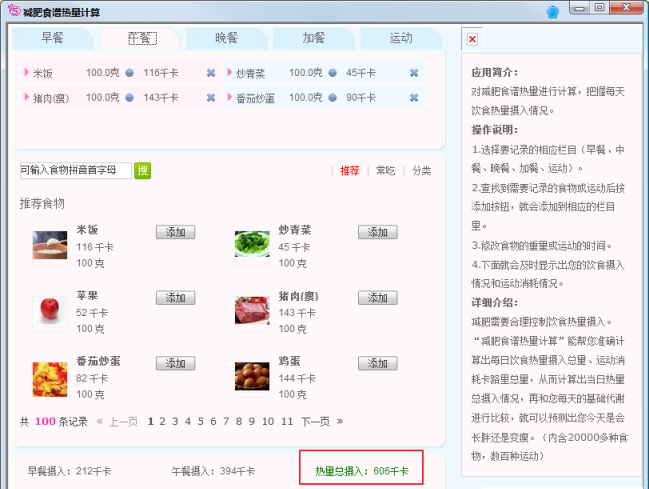
Task: Click 上一页 previous page link
Action: (x=123, y=422)
